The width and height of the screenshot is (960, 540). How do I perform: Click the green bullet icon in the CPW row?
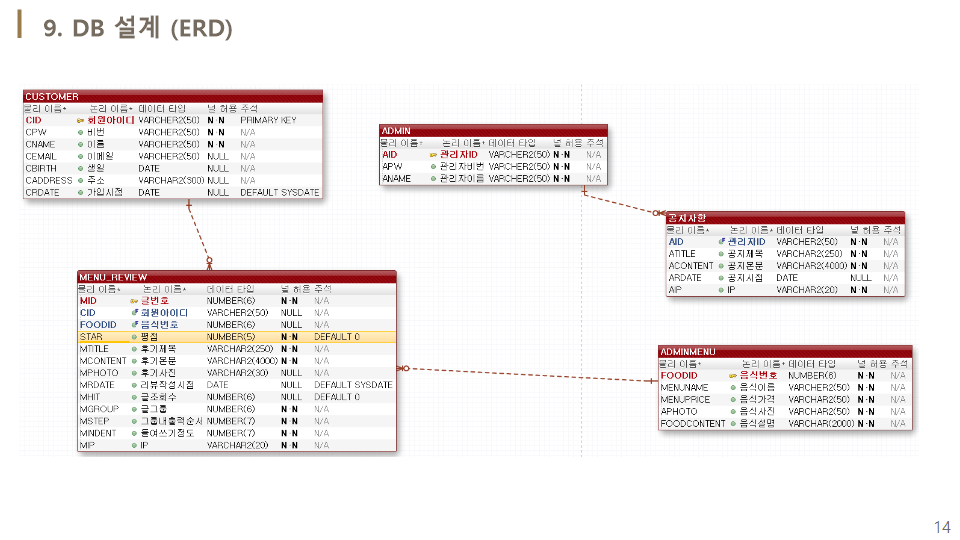[80, 132]
